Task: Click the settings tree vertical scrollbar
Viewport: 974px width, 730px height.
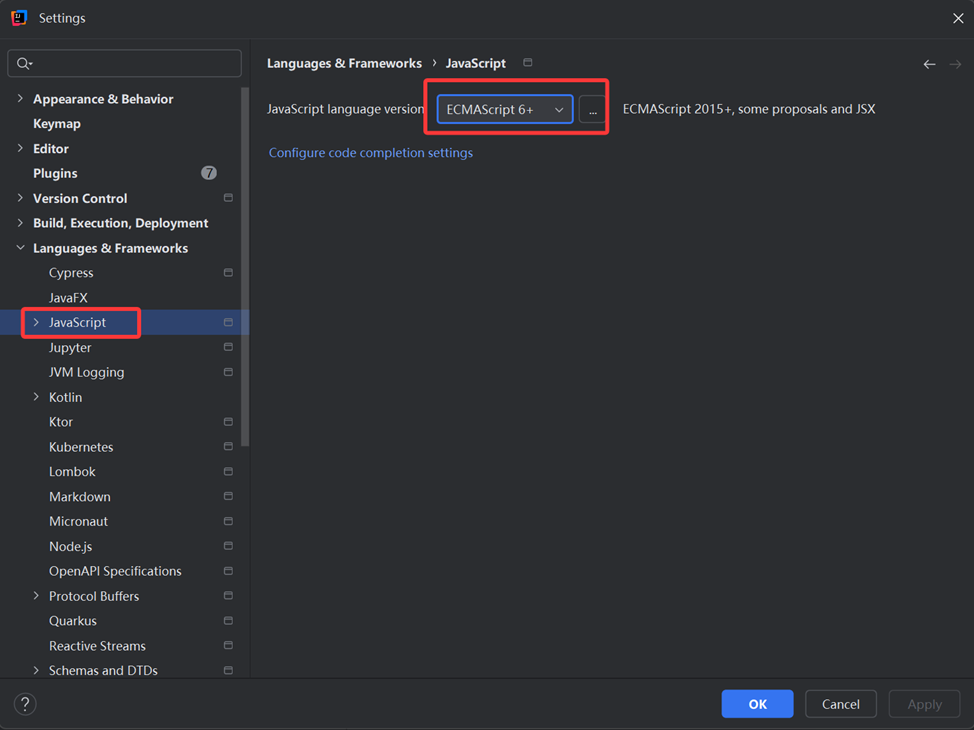Action: click(x=245, y=267)
